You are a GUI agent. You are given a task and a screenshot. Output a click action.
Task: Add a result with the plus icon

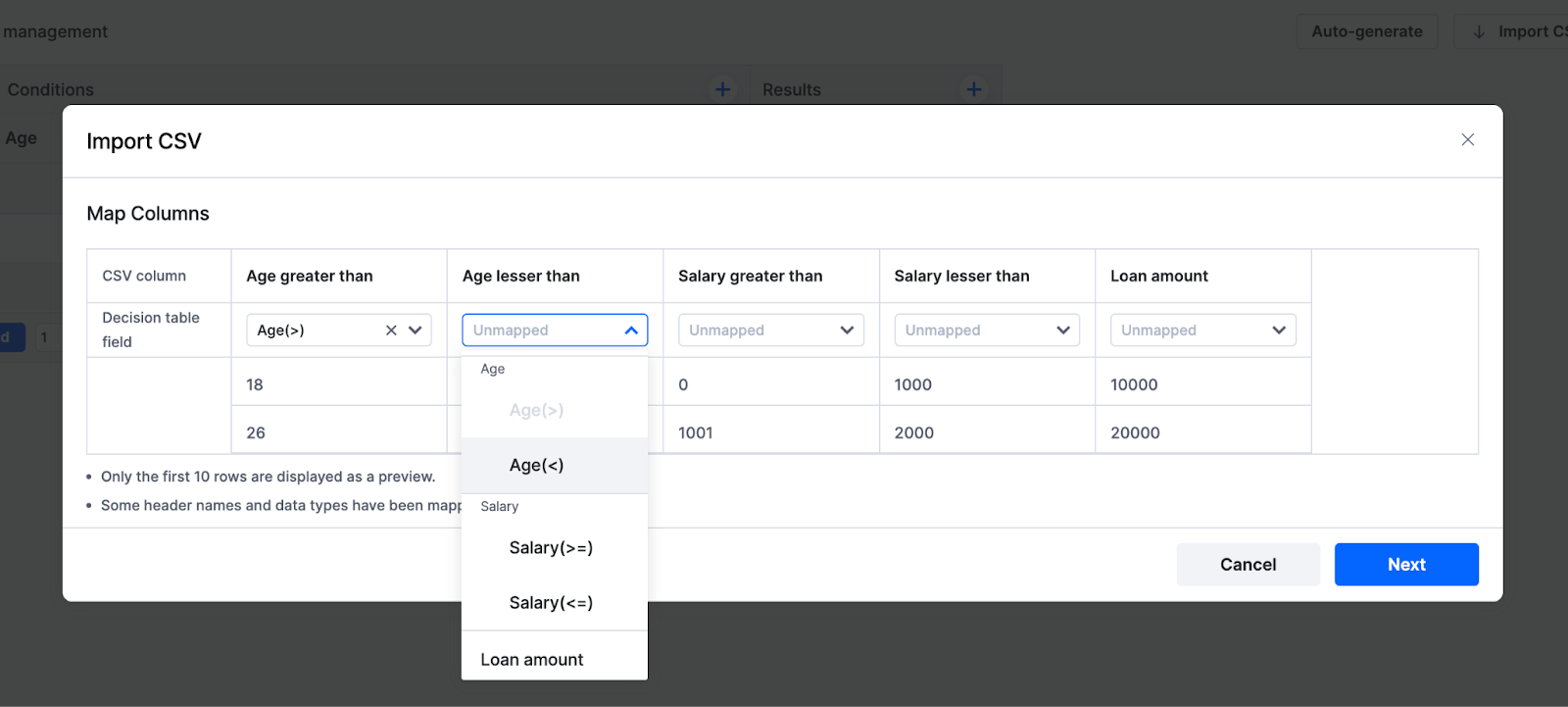tap(973, 89)
